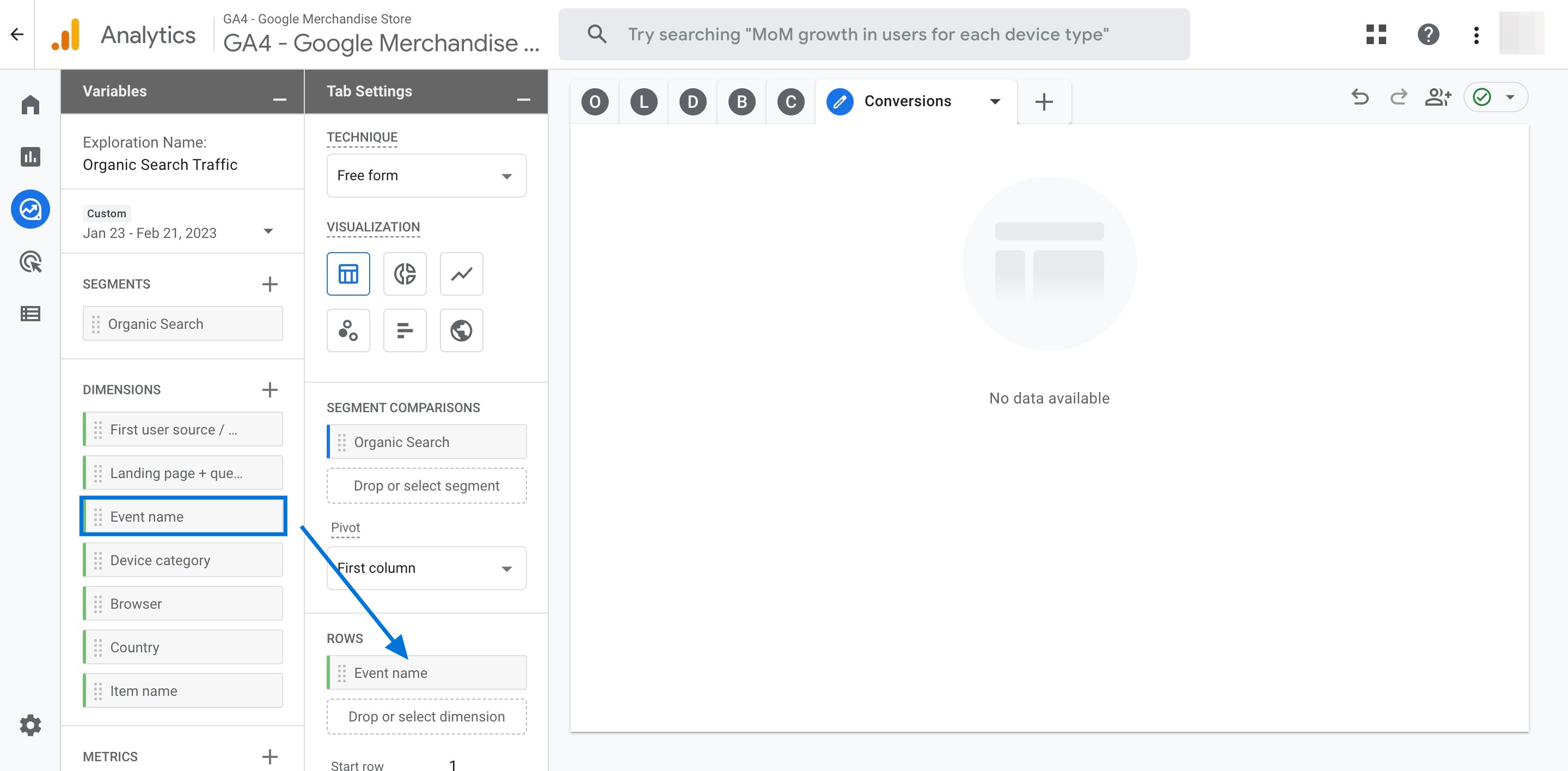Redo the last change

[x=1399, y=97]
